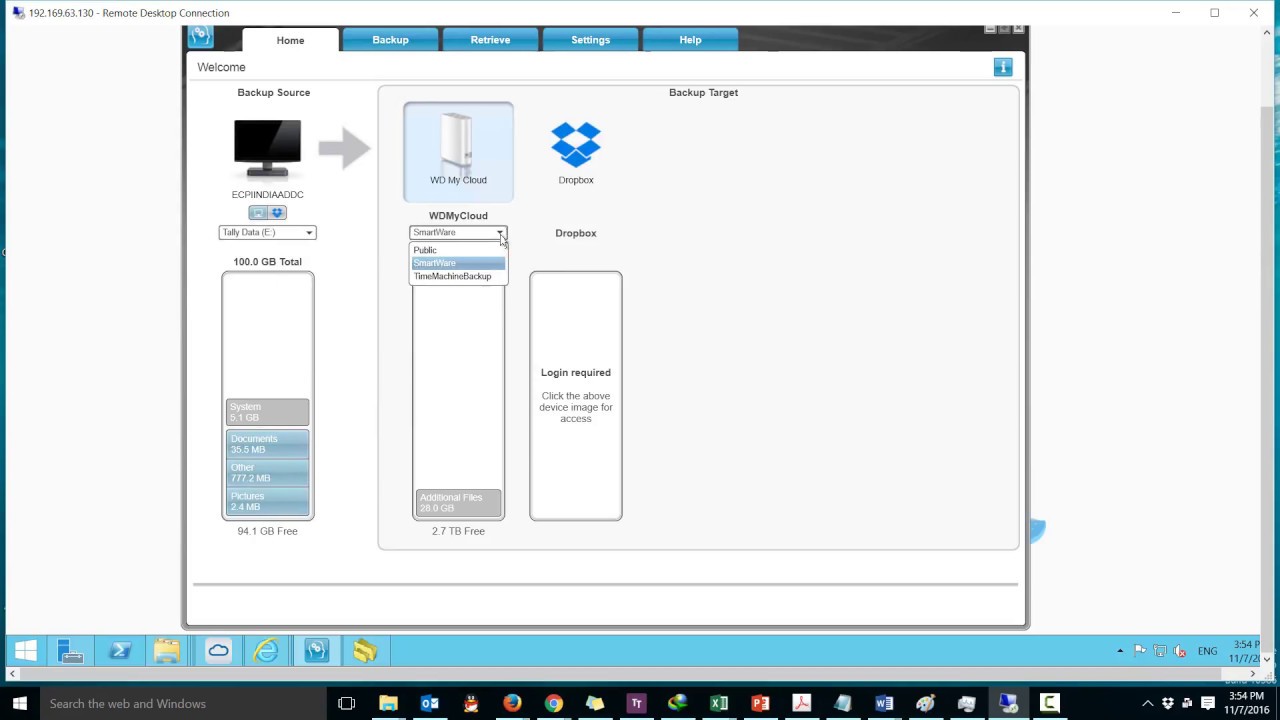
Task: Switch backup source view to local computer
Action: coord(258,212)
